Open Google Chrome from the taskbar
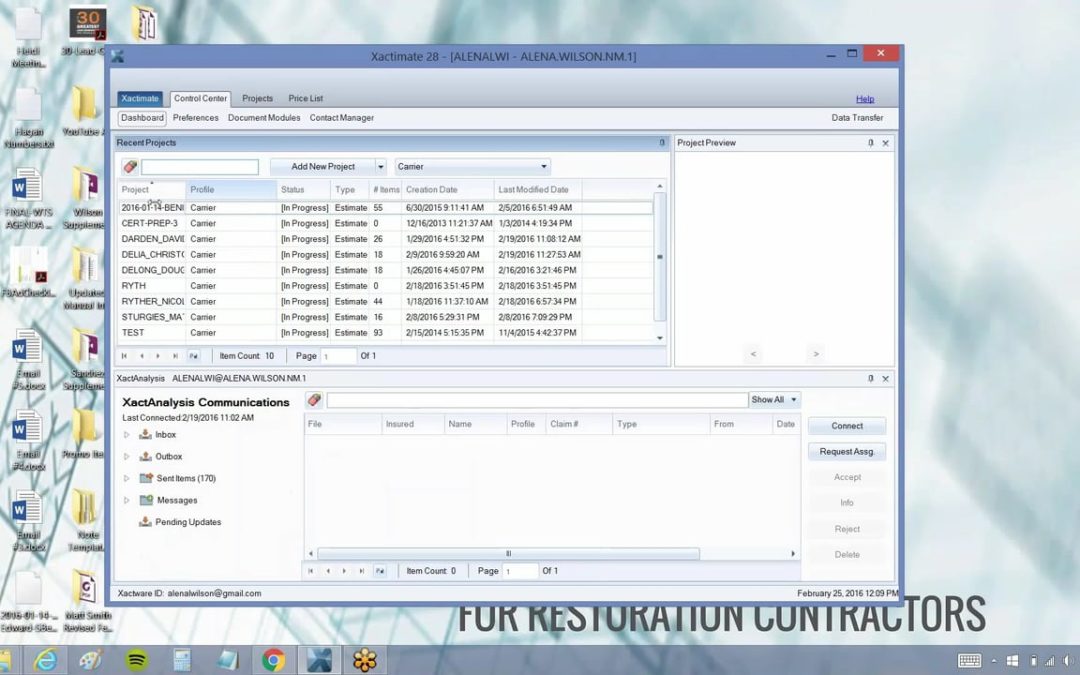 [x=273, y=660]
